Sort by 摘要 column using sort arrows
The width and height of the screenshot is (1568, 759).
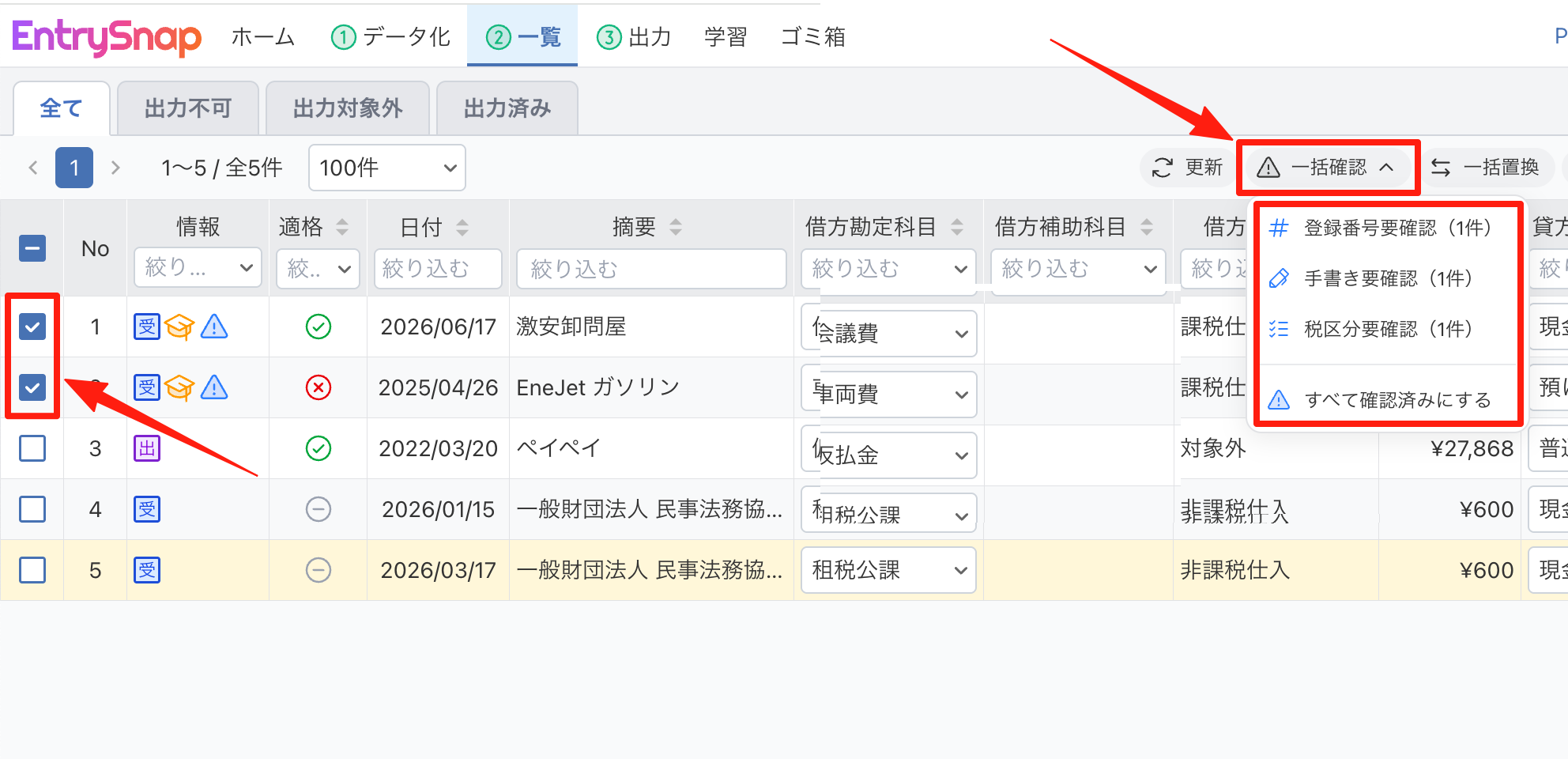676,227
